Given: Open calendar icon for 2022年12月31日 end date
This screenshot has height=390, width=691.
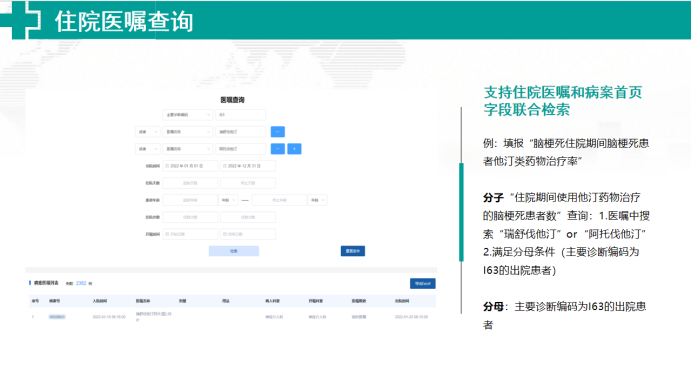Looking at the screenshot, I should [225, 166].
